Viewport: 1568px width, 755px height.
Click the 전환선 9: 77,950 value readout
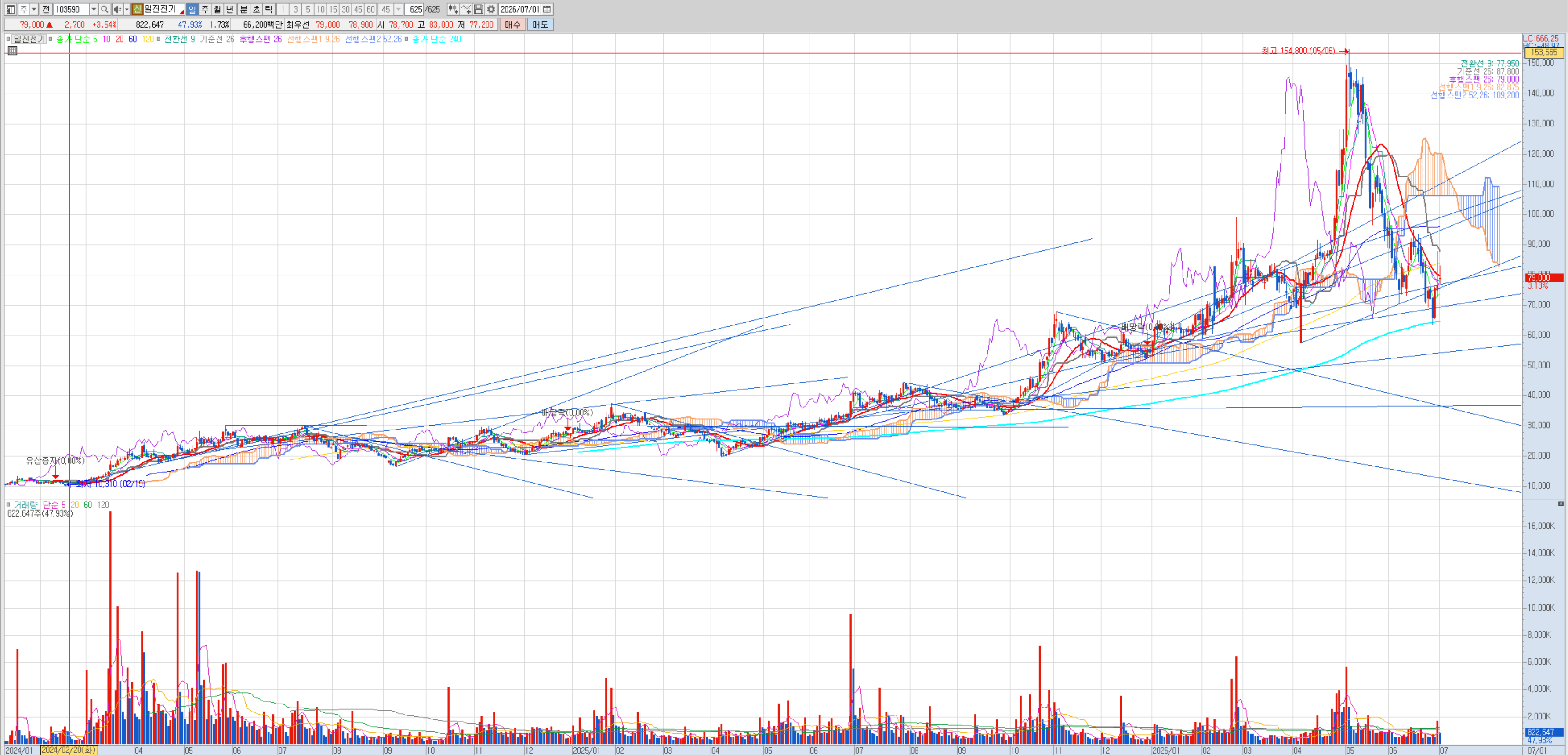click(x=1489, y=63)
